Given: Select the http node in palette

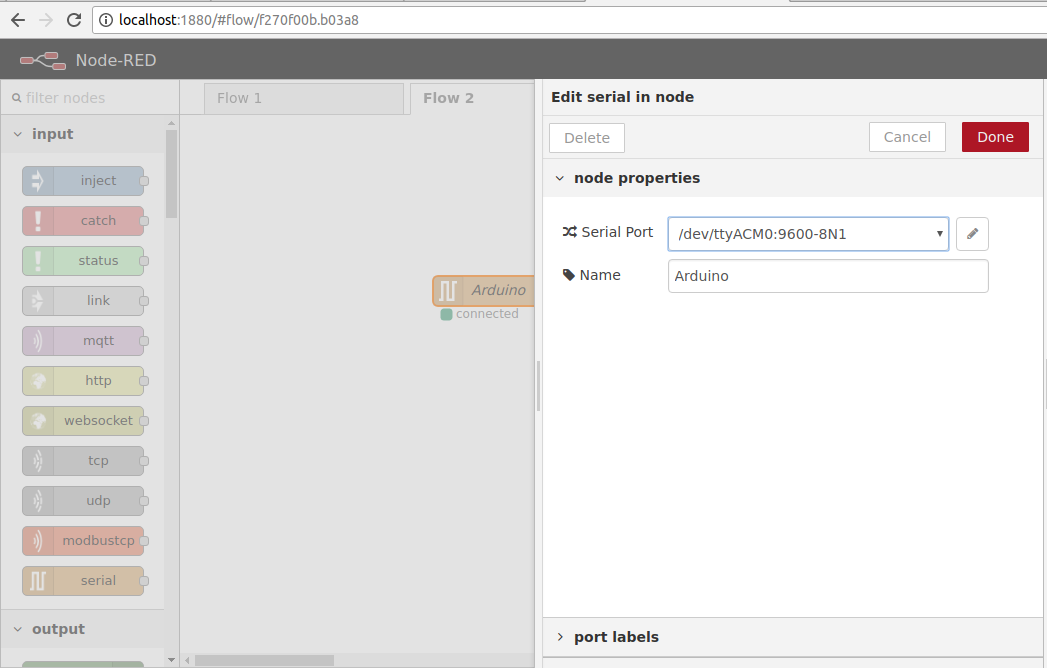Looking at the screenshot, I should click(83, 381).
